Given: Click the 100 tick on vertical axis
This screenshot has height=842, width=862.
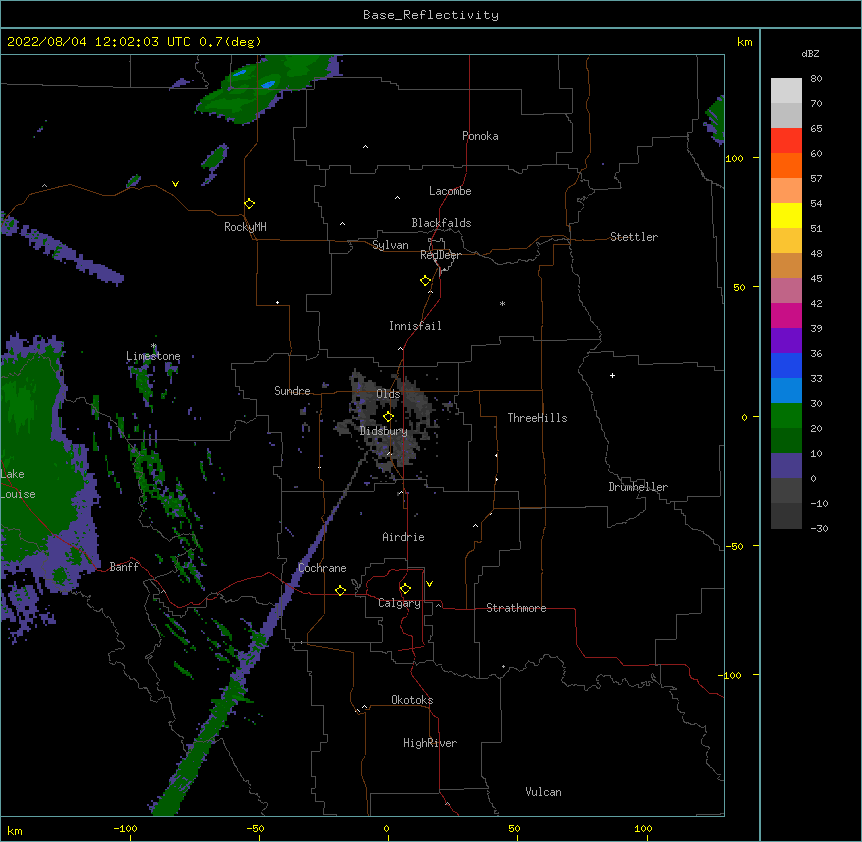Looking at the screenshot, I should (734, 158).
